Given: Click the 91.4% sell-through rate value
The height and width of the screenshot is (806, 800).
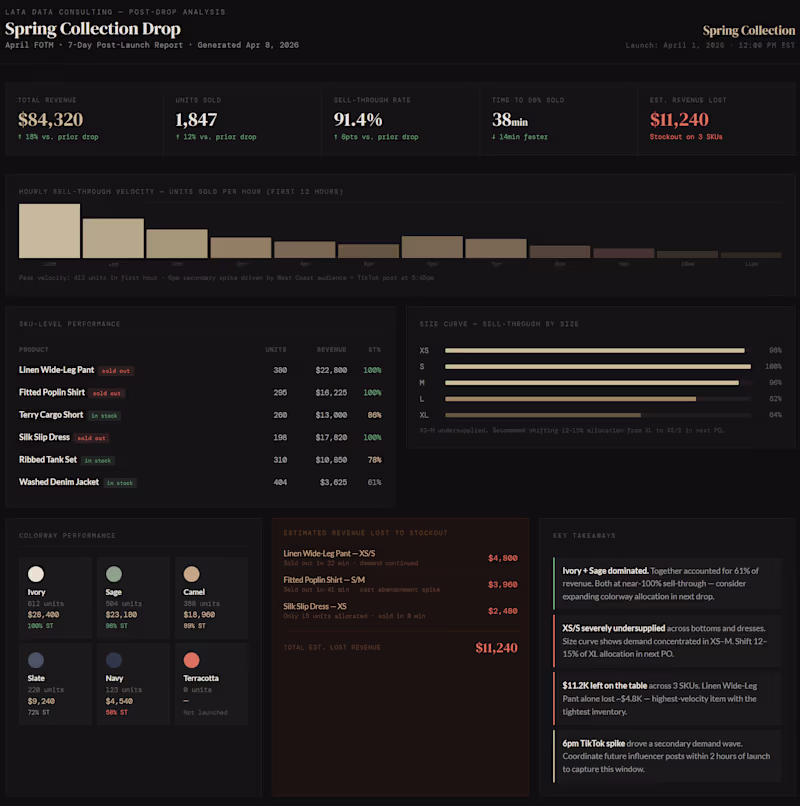Looking at the screenshot, I should [x=358, y=120].
